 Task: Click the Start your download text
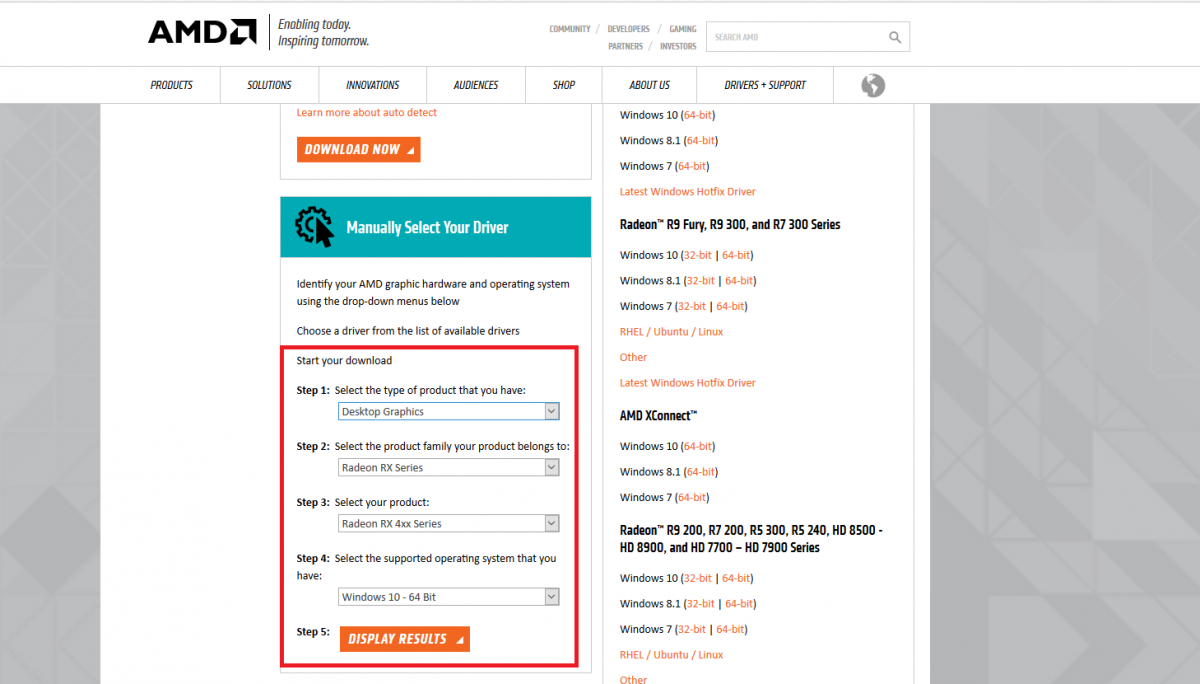pos(344,360)
